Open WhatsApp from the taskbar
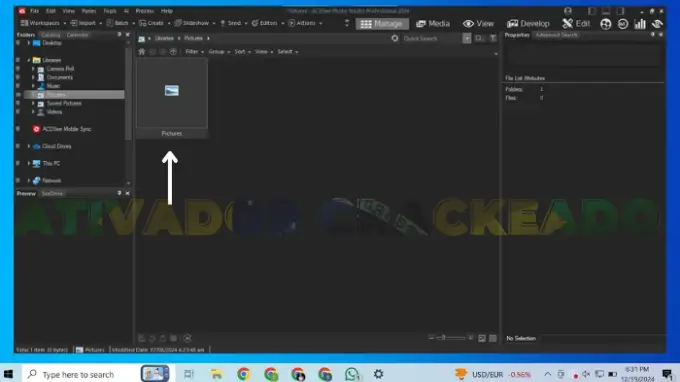 (x=352, y=374)
